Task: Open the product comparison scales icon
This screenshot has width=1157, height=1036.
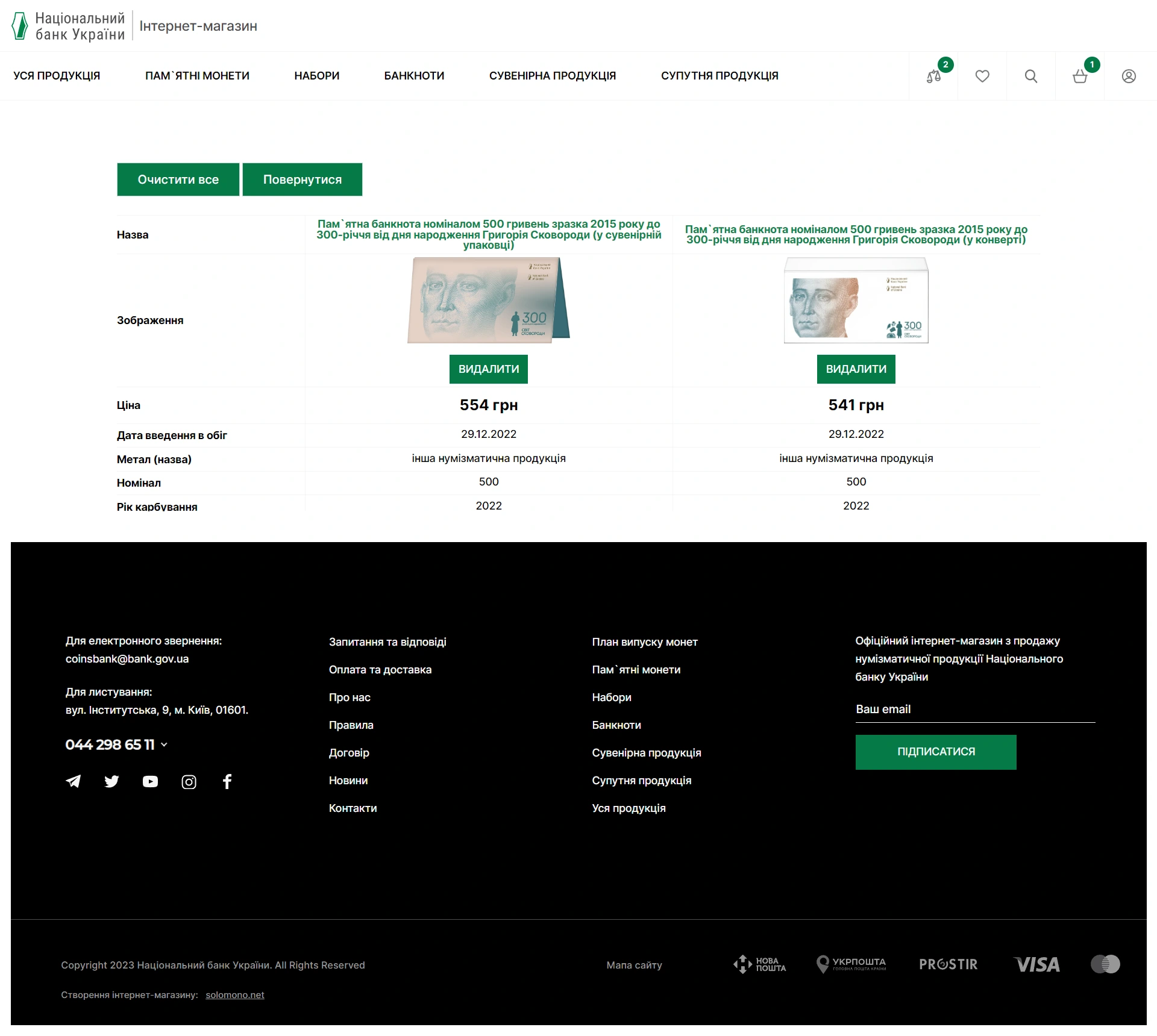Action: tap(933, 76)
